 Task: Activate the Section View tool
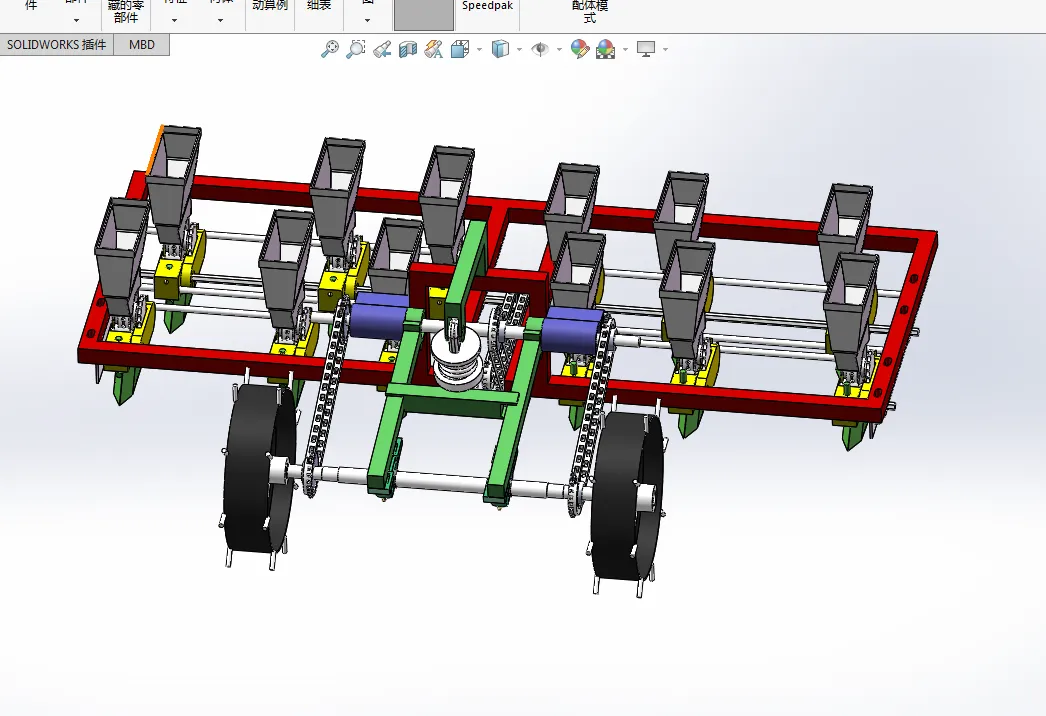[x=408, y=49]
